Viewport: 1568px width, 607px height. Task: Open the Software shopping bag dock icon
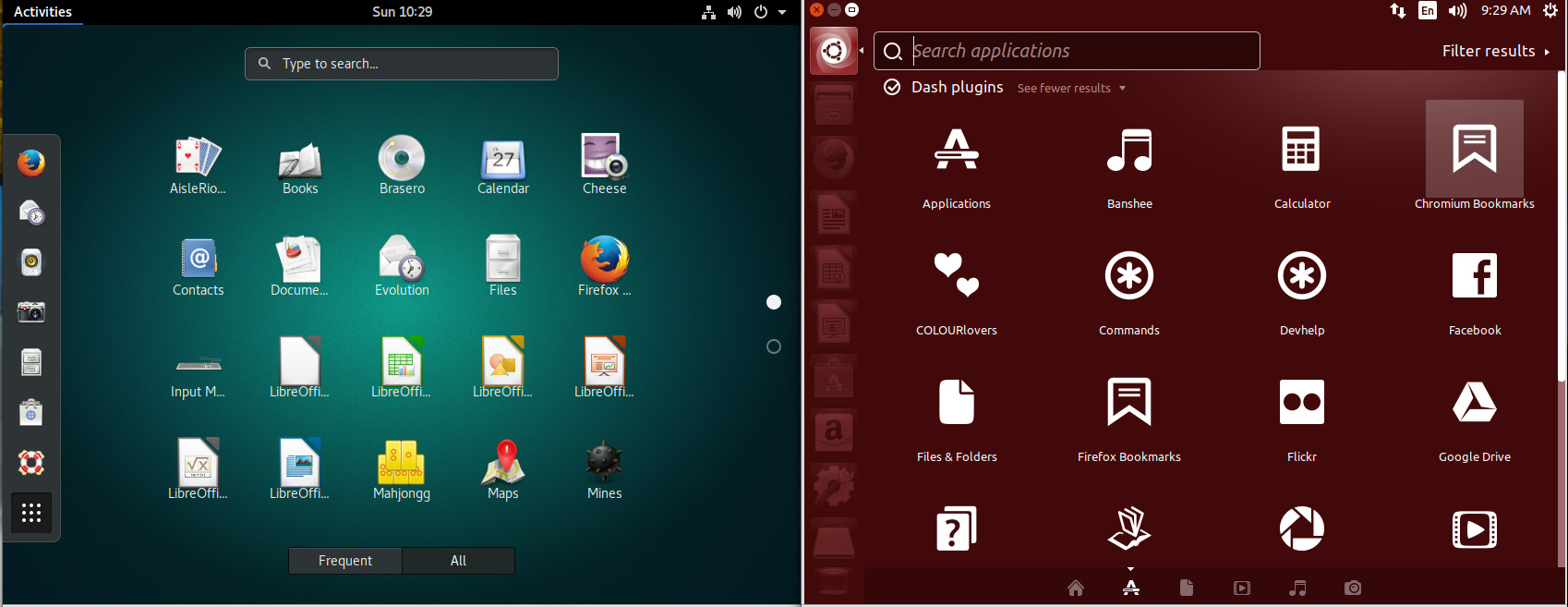31,412
